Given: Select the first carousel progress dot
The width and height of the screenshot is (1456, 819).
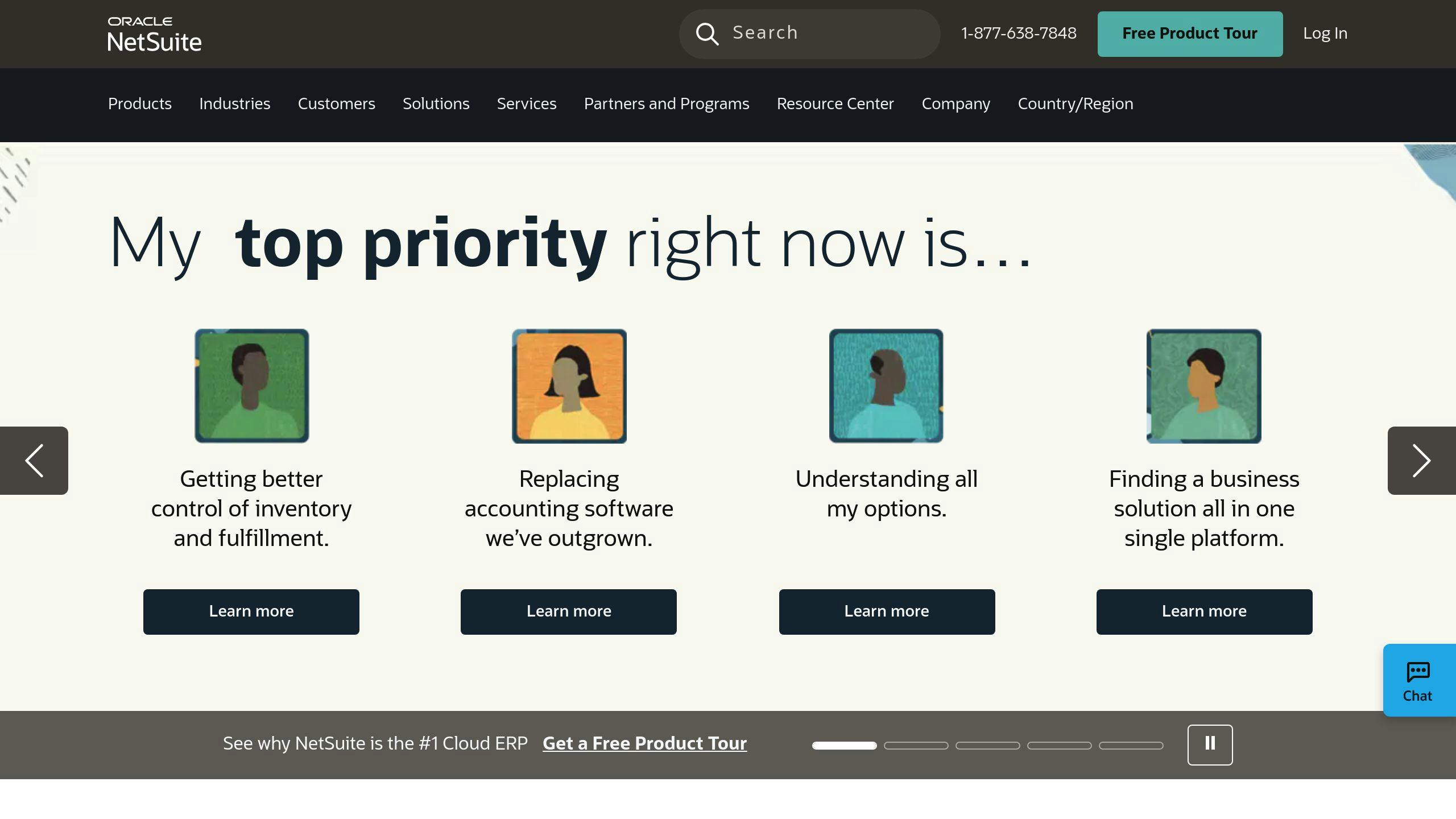Looking at the screenshot, I should [844, 745].
